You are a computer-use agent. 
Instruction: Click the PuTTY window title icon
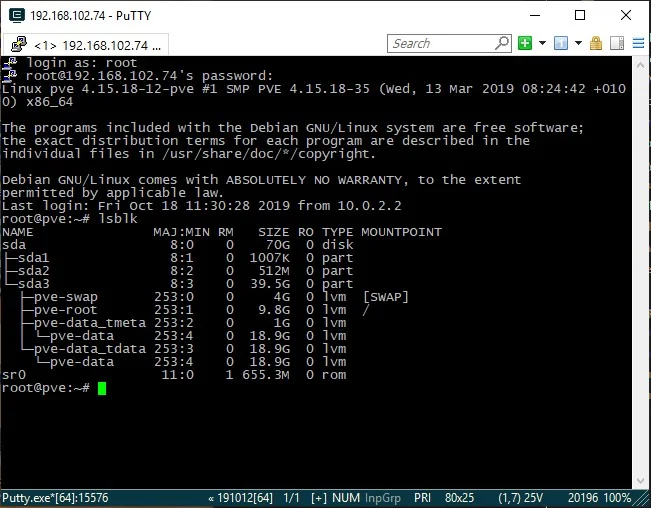(17, 15)
